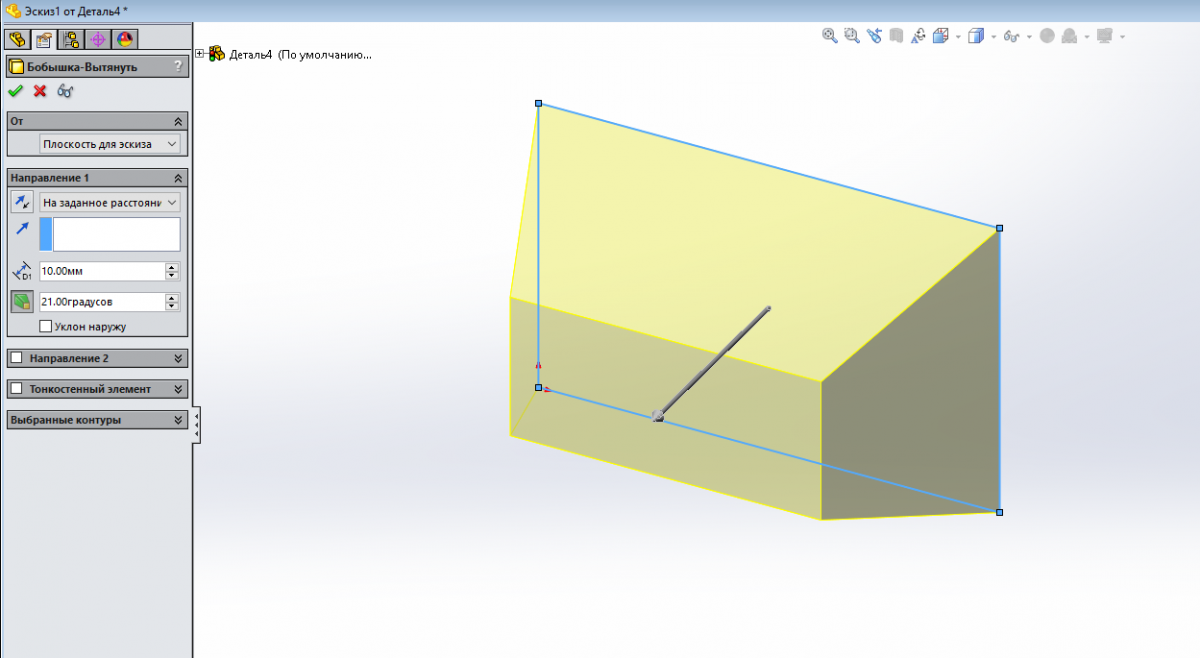The height and width of the screenshot is (658, 1200).
Task: Expand the Выбранные контуры section
Action: point(179,420)
